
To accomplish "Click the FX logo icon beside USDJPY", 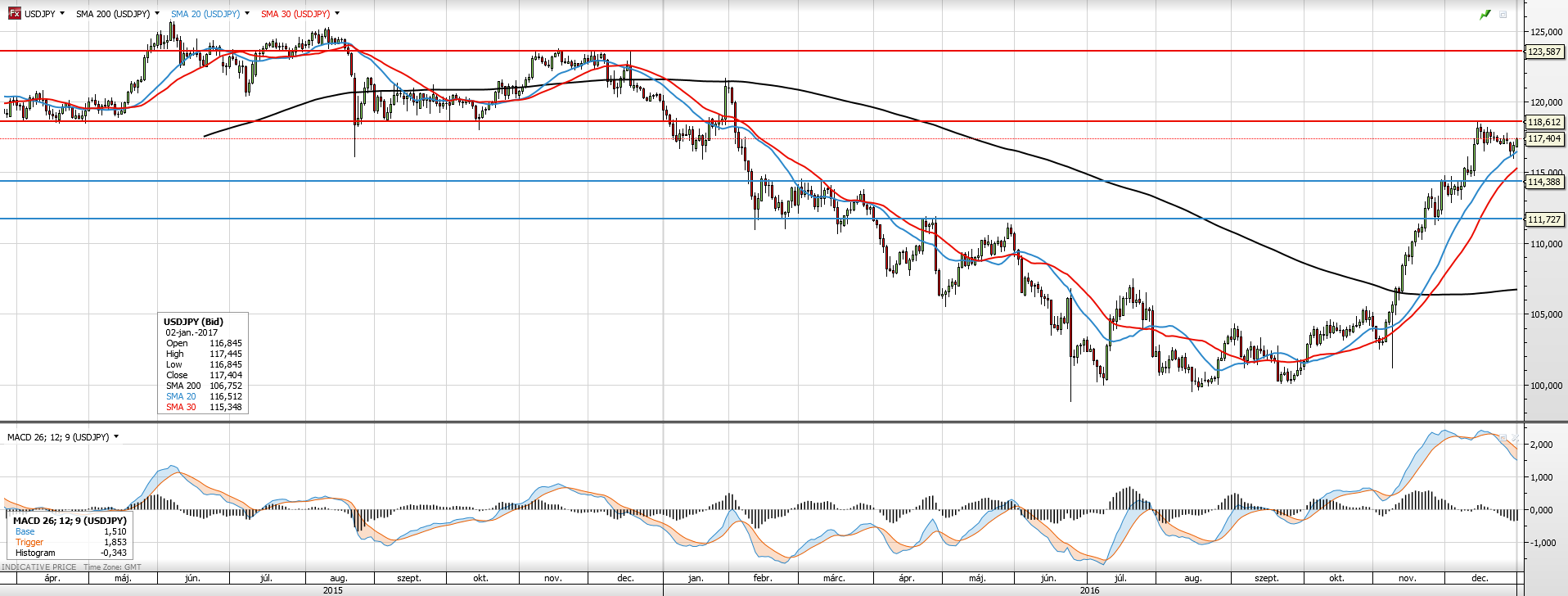I will (x=15, y=14).
